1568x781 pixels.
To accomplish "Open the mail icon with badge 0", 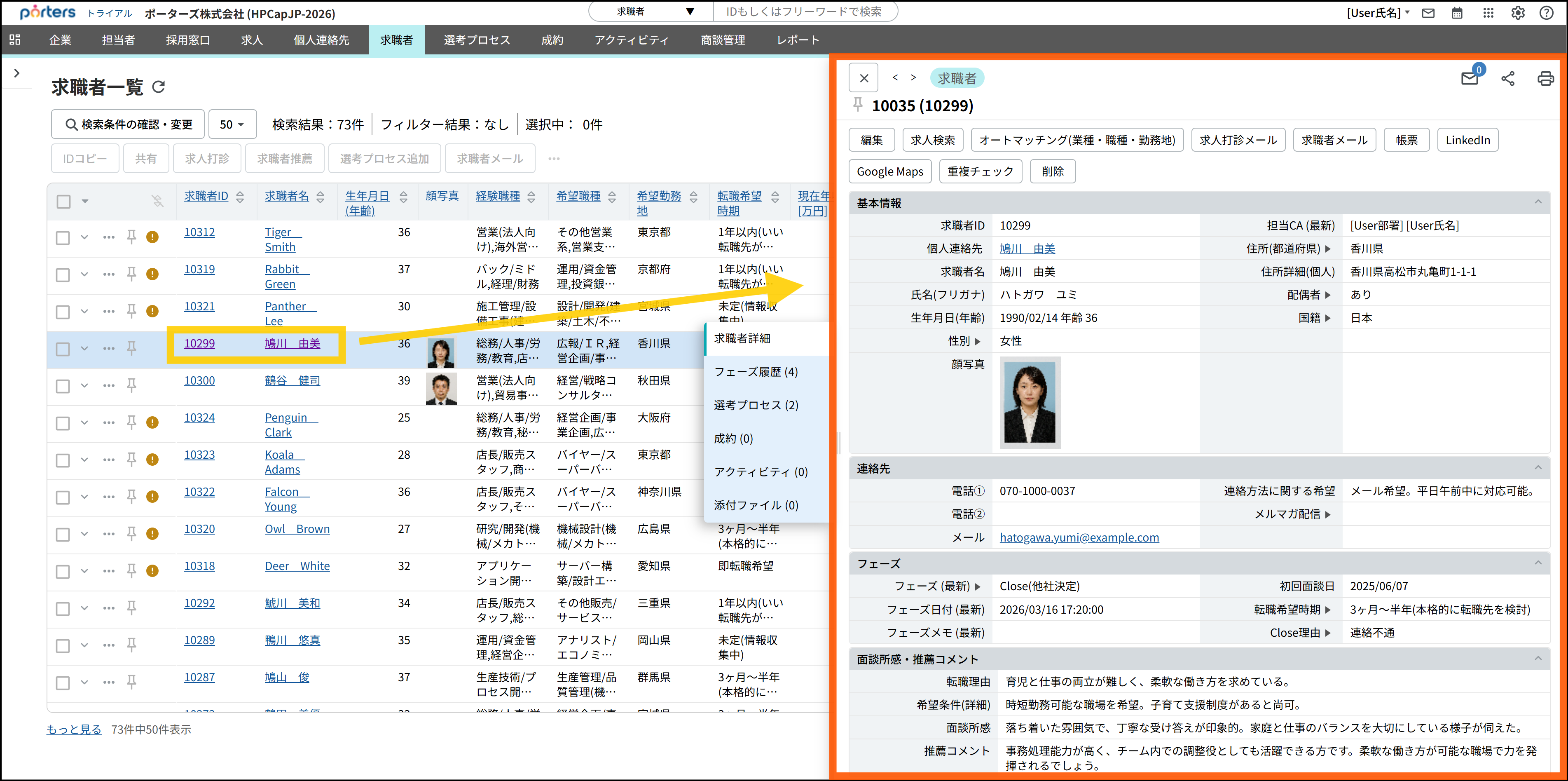I will [x=1470, y=78].
